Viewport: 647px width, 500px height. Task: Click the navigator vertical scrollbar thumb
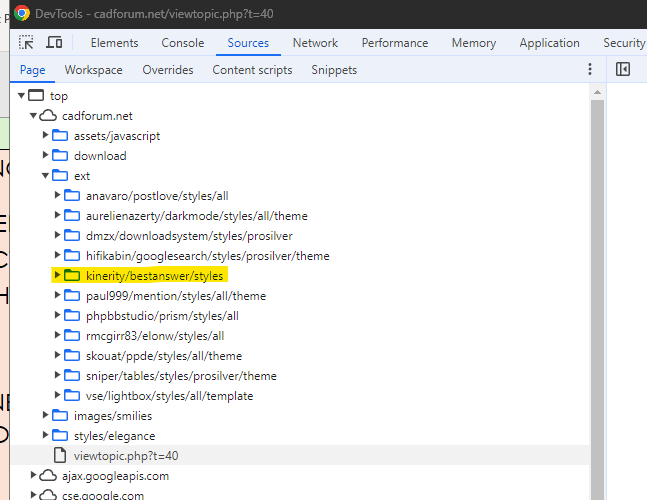[597, 300]
